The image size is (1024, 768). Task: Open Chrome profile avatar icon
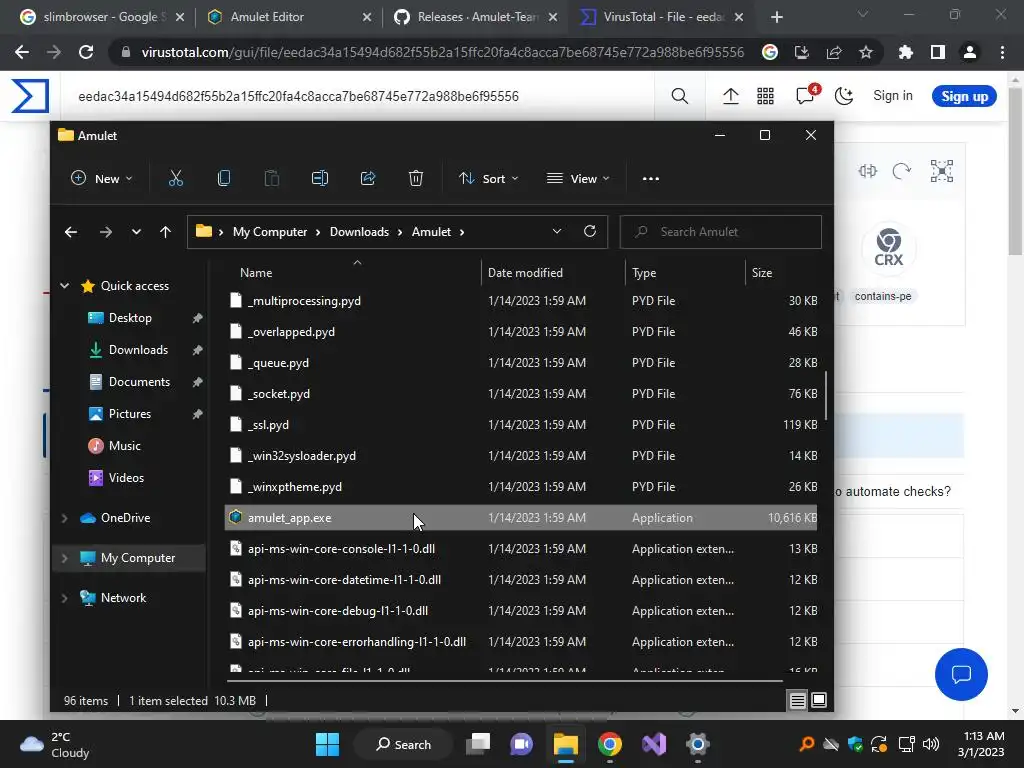[x=970, y=52]
